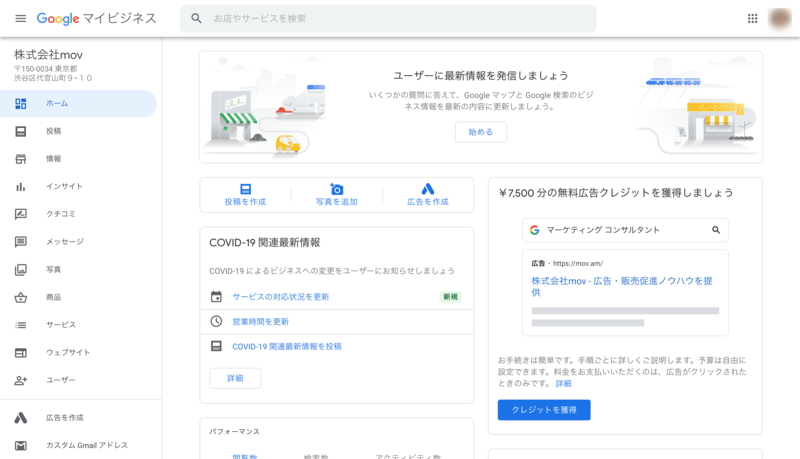
Task: Select ウェブサイト in the sidebar
Action: click(x=78, y=352)
